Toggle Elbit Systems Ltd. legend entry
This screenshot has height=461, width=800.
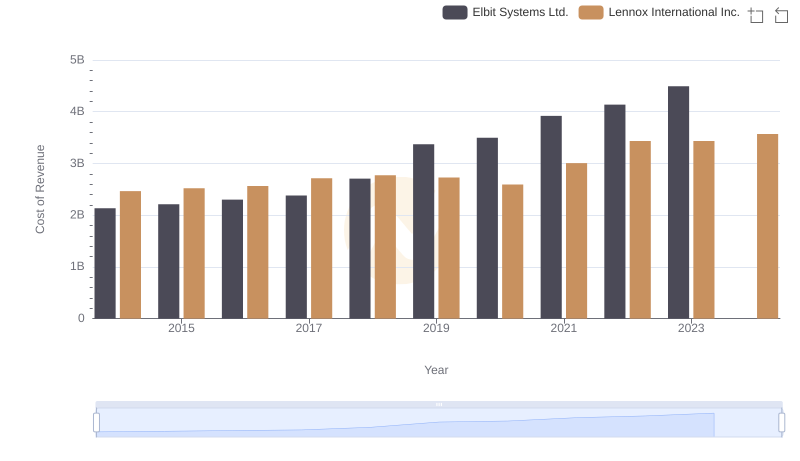point(505,12)
